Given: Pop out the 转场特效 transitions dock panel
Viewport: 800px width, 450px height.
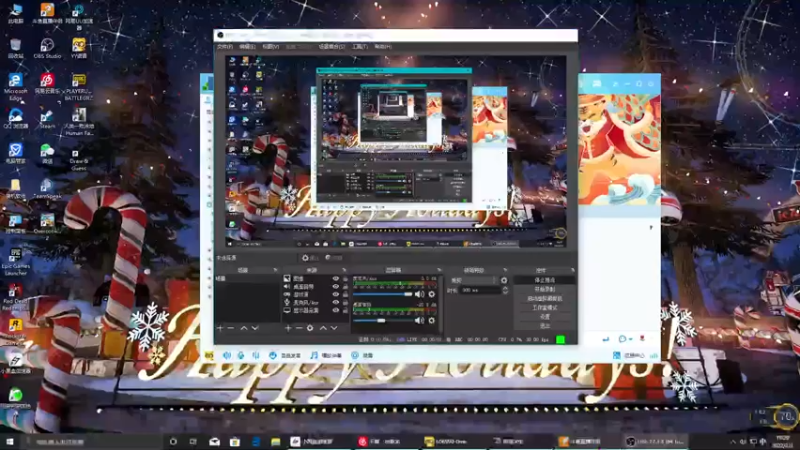Looking at the screenshot, I should (x=505, y=270).
